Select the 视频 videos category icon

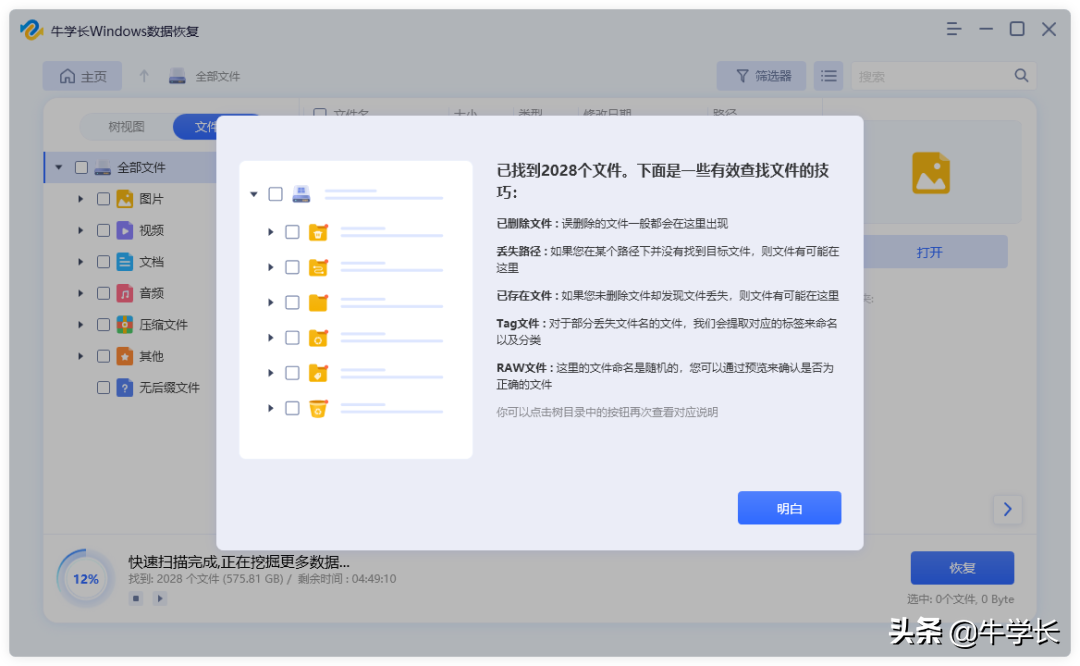tap(123, 230)
